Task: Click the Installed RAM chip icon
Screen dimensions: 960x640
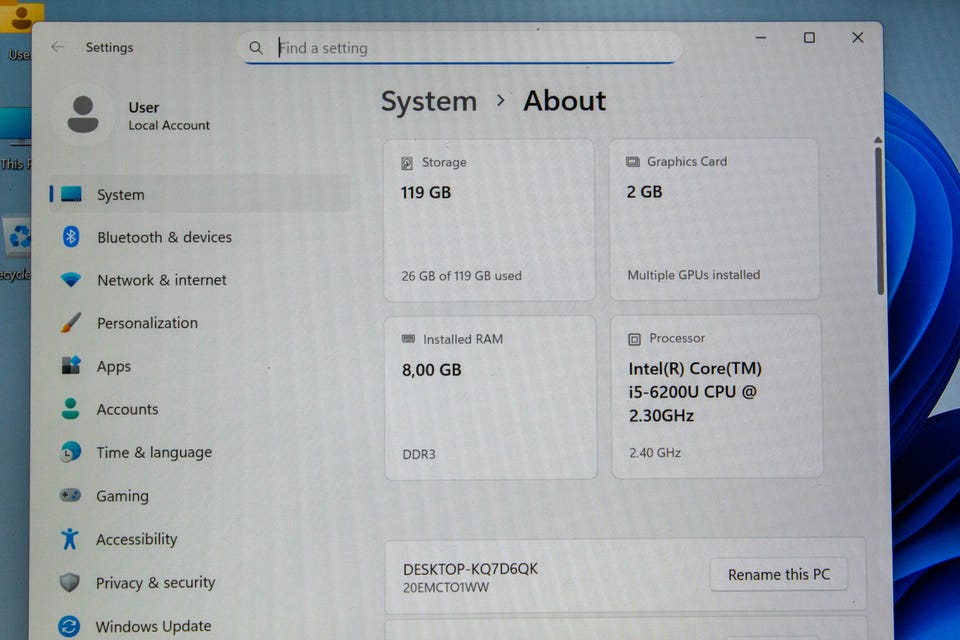Action: coord(408,339)
